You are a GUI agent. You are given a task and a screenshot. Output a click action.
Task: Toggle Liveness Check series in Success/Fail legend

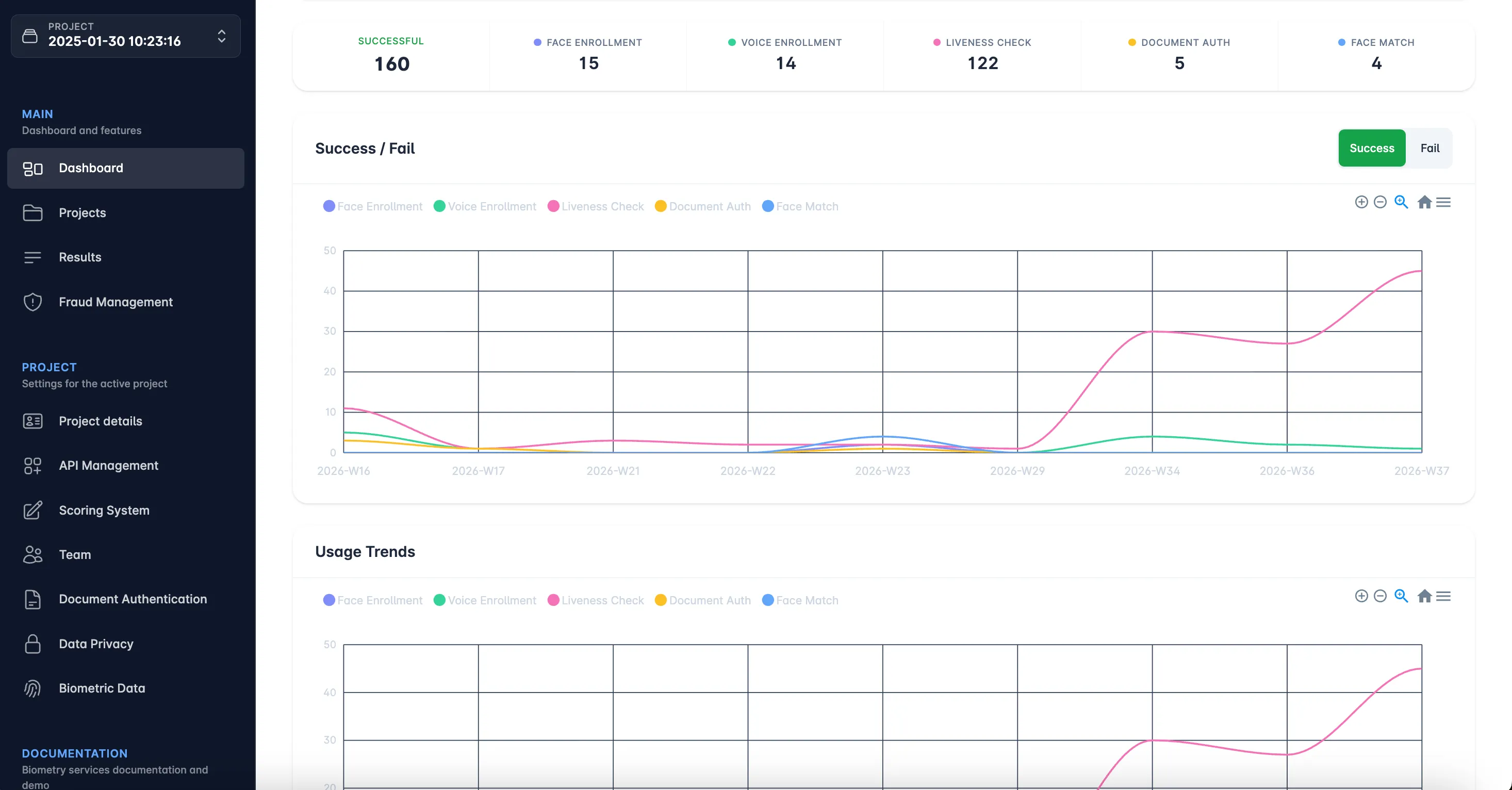596,207
